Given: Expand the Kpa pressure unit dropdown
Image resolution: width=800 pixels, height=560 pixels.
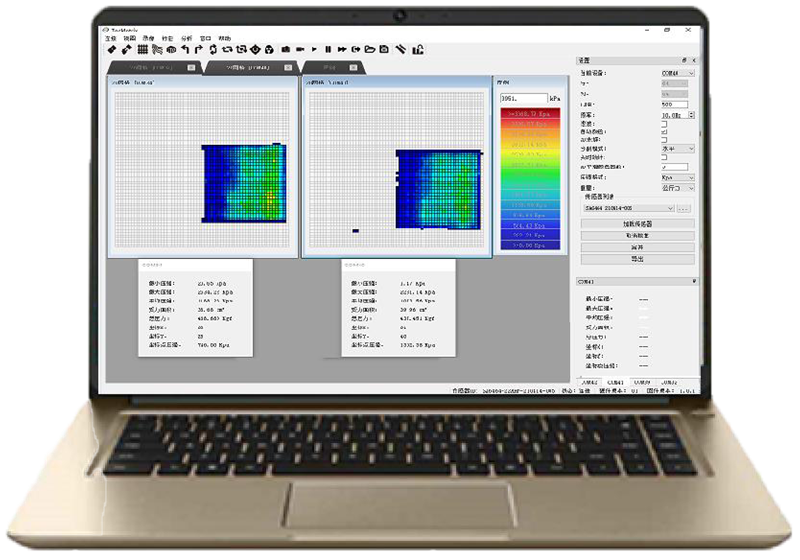Looking at the screenshot, I should [x=678, y=177].
